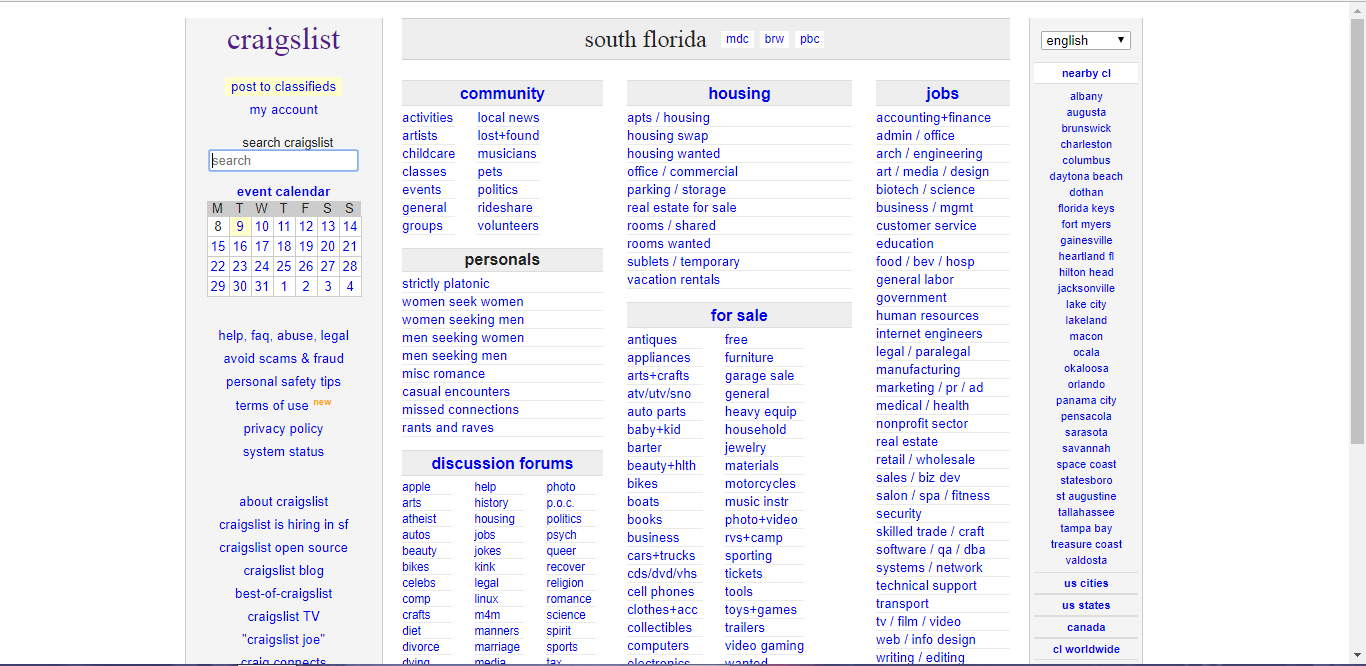The image size is (1366, 666).
Task: Open craigslist is hiring in sf
Action: coord(283,525)
